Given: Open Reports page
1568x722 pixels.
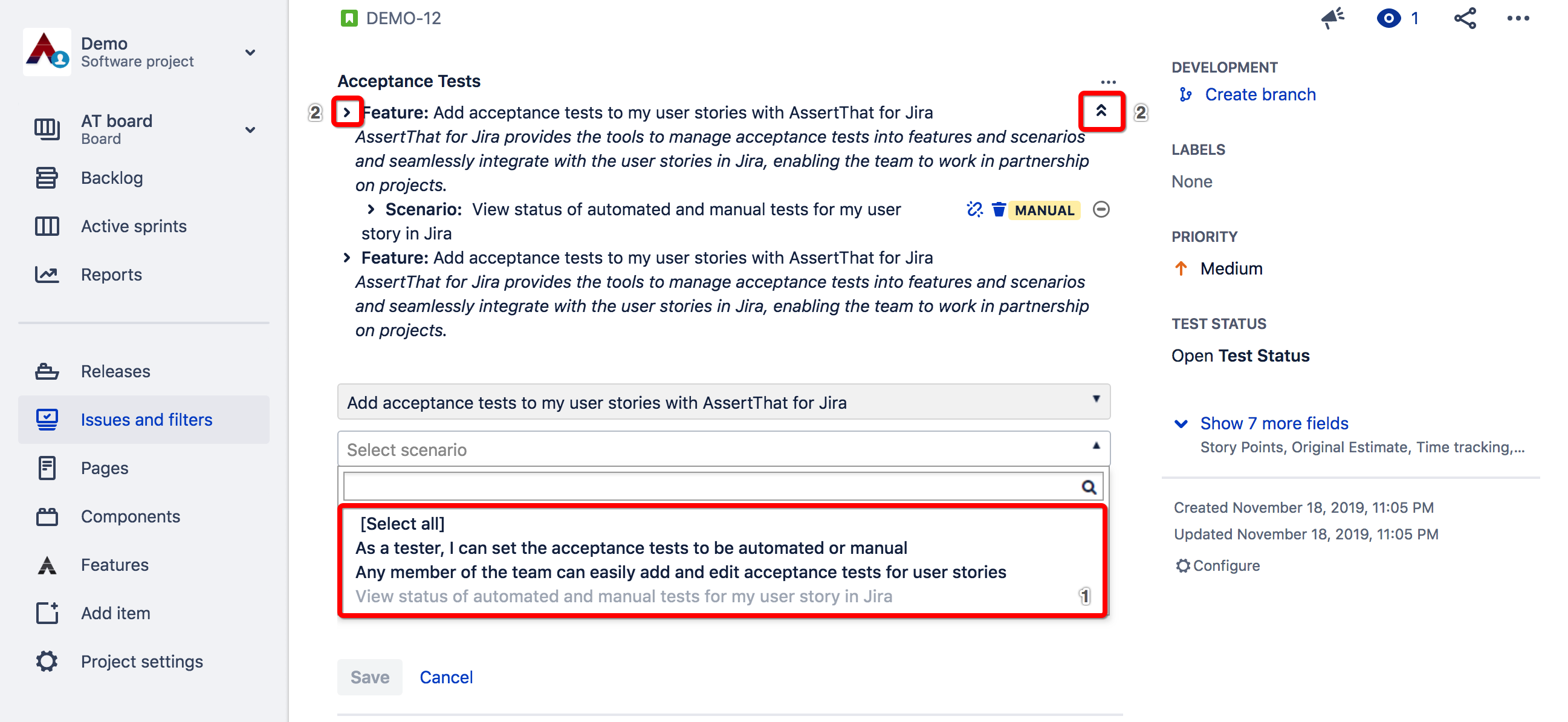Looking at the screenshot, I should coord(111,275).
